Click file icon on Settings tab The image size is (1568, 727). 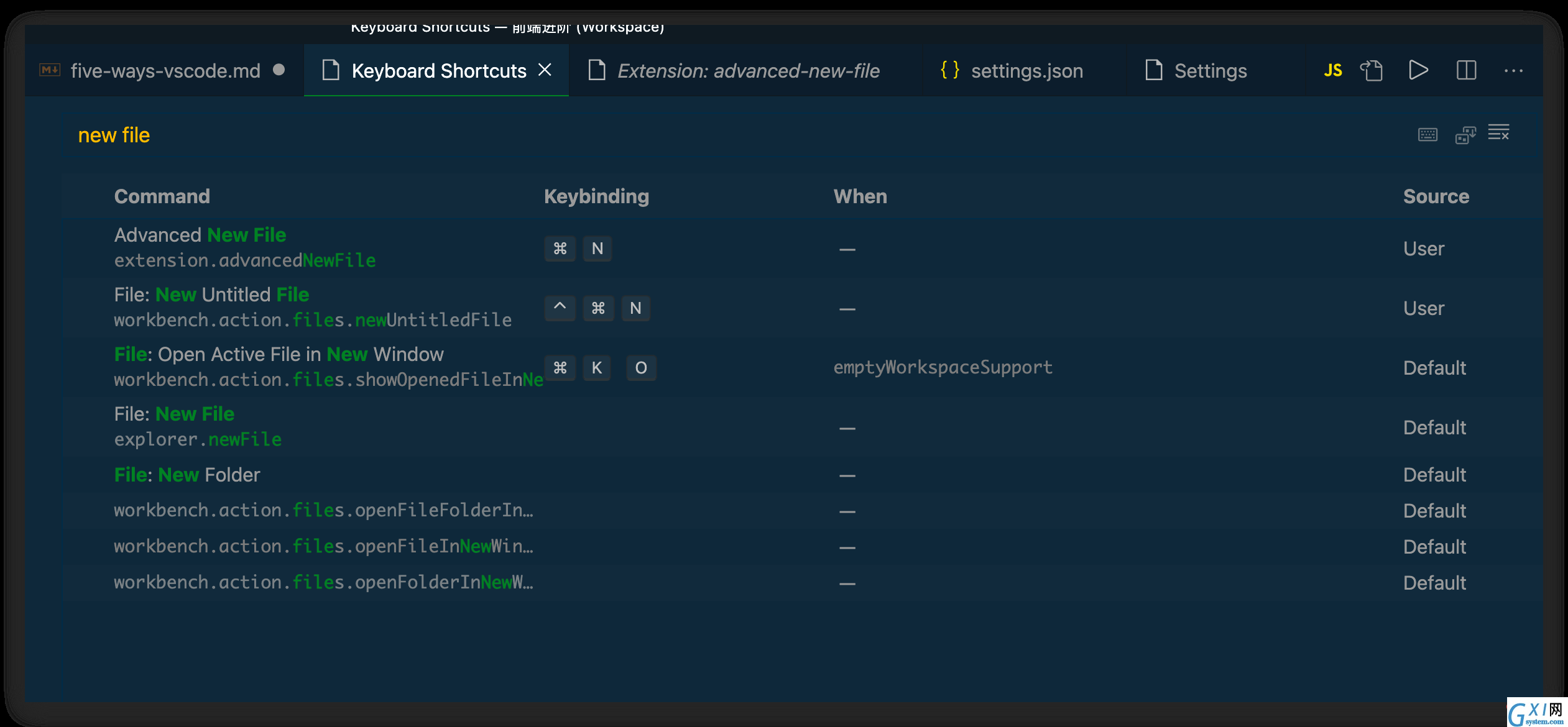1154,70
